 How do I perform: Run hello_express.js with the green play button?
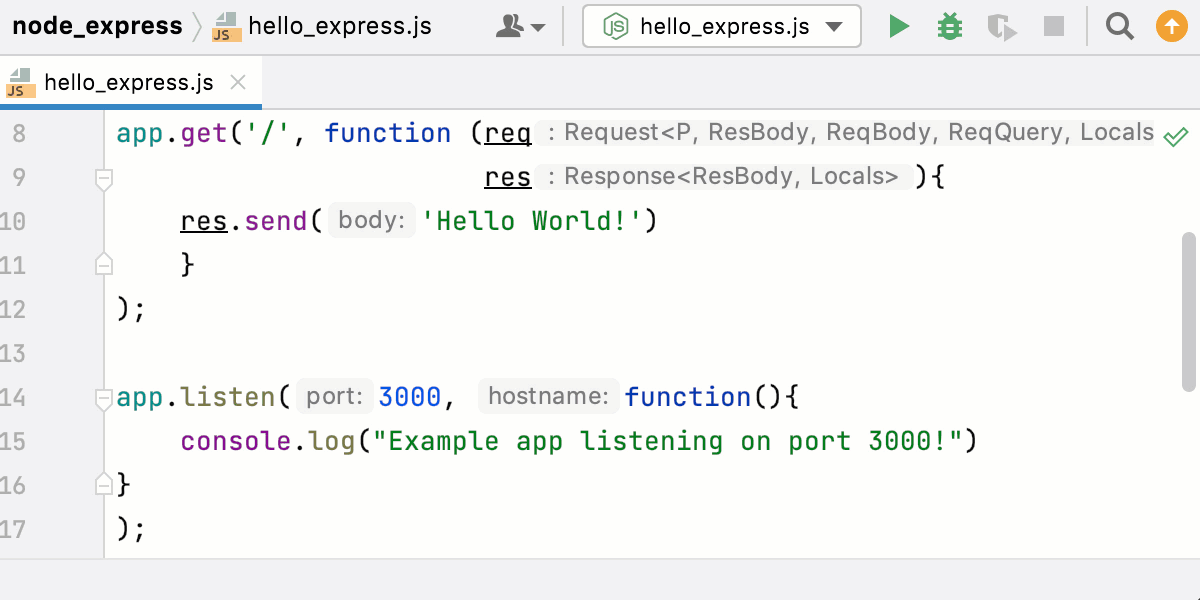coord(899,27)
